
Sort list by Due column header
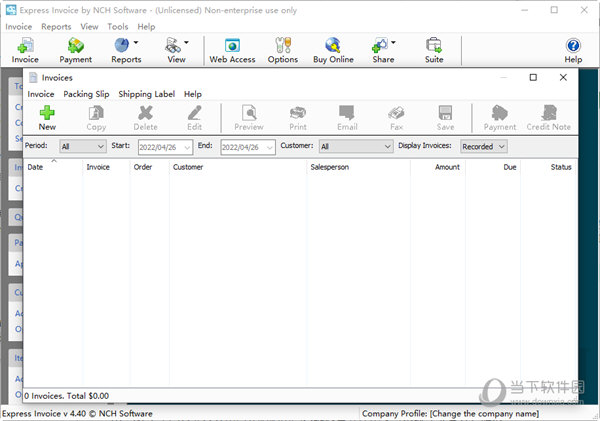click(x=493, y=167)
